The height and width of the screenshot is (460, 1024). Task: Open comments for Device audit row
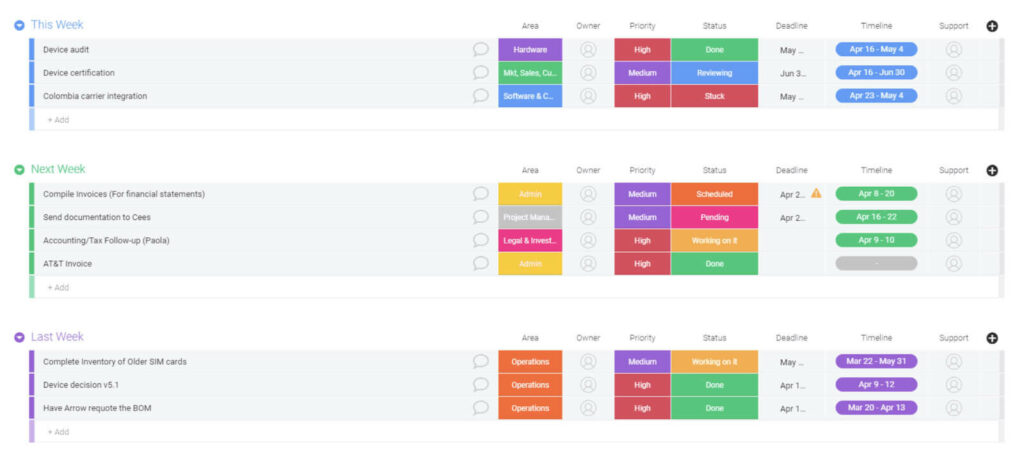click(x=481, y=49)
